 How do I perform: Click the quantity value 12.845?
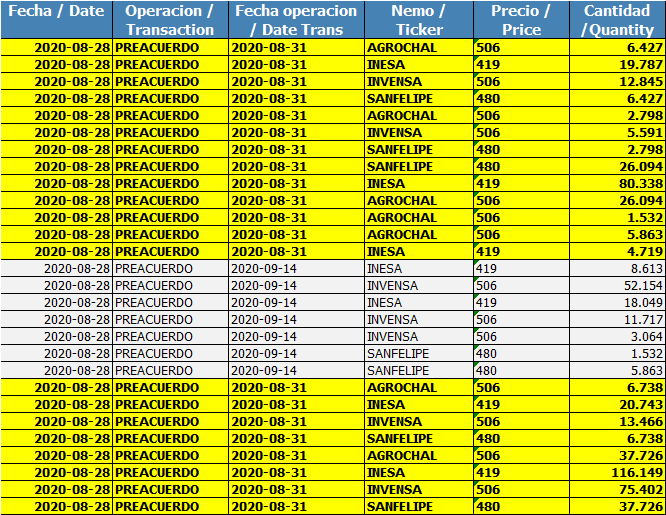click(618, 82)
